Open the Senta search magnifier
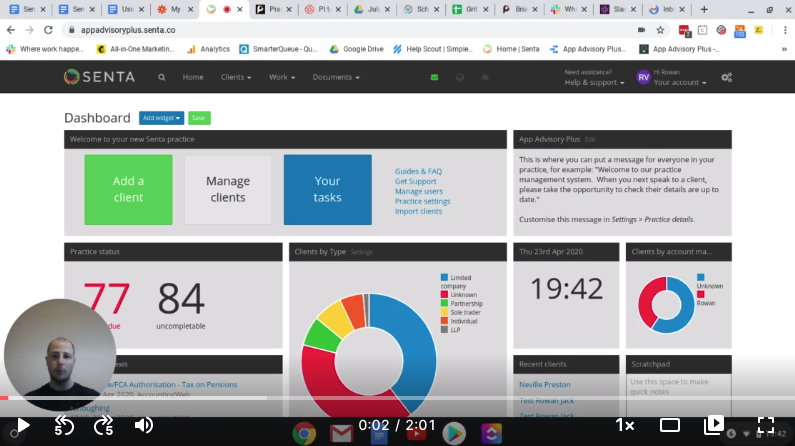 coord(162,78)
